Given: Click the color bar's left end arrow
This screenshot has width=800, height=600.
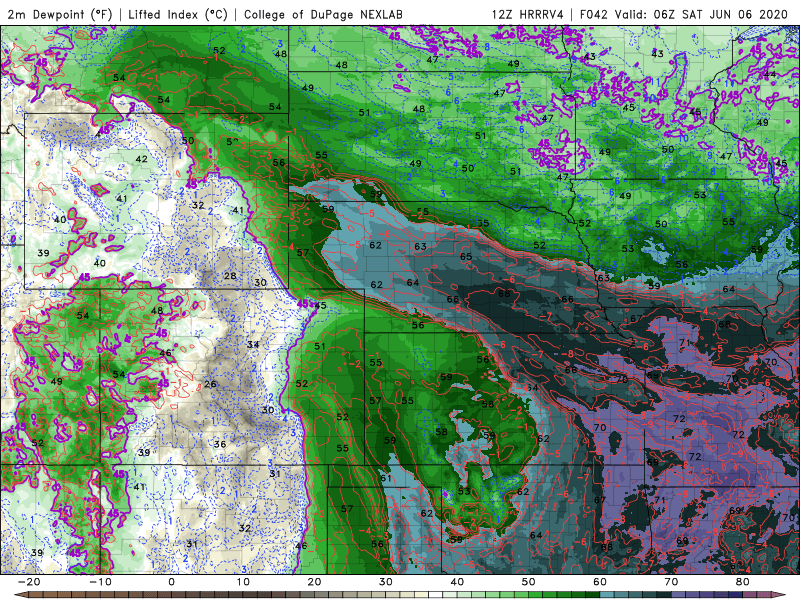Looking at the screenshot, I should pyautogui.click(x=20, y=594).
